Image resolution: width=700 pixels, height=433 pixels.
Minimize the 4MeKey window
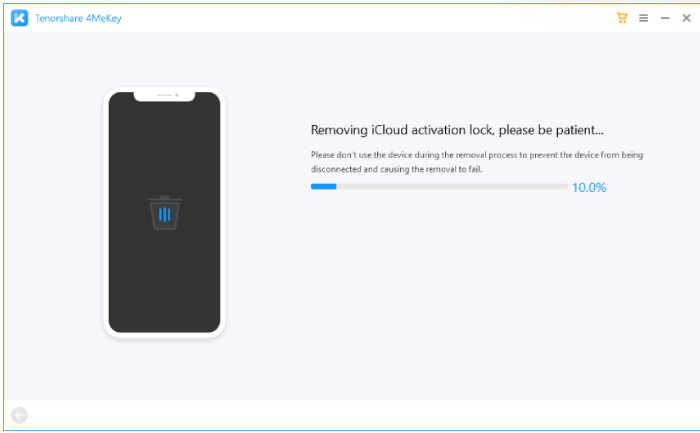click(x=665, y=18)
